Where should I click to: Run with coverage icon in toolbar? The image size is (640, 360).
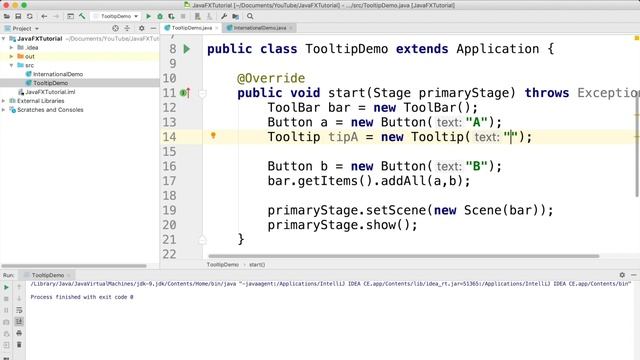point(171,16)
